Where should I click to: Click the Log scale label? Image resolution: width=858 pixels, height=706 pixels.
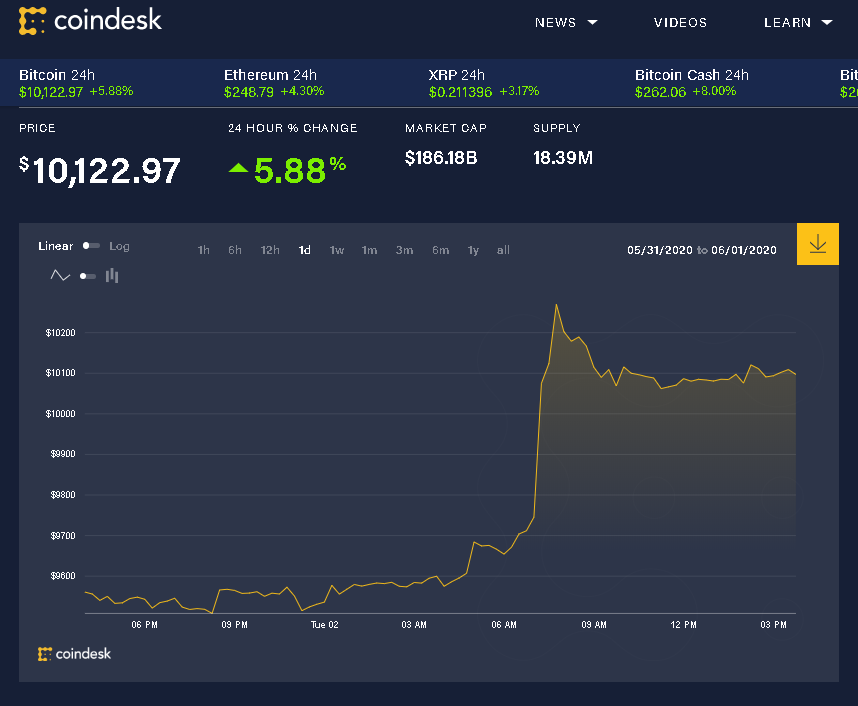[x=119, y=246]
